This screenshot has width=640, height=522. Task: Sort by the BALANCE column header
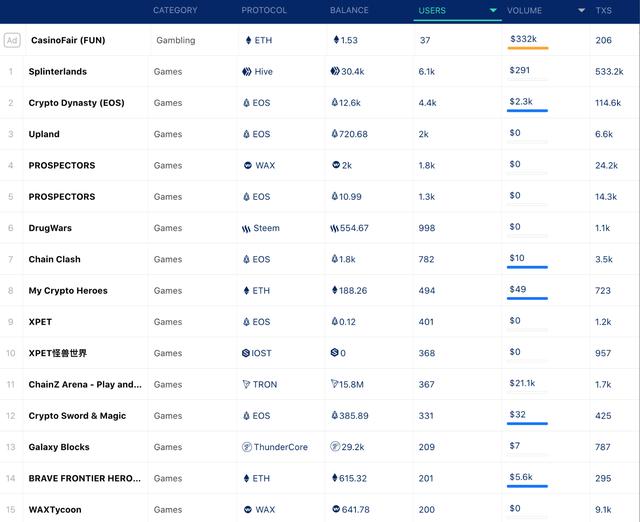pos(349,11)
